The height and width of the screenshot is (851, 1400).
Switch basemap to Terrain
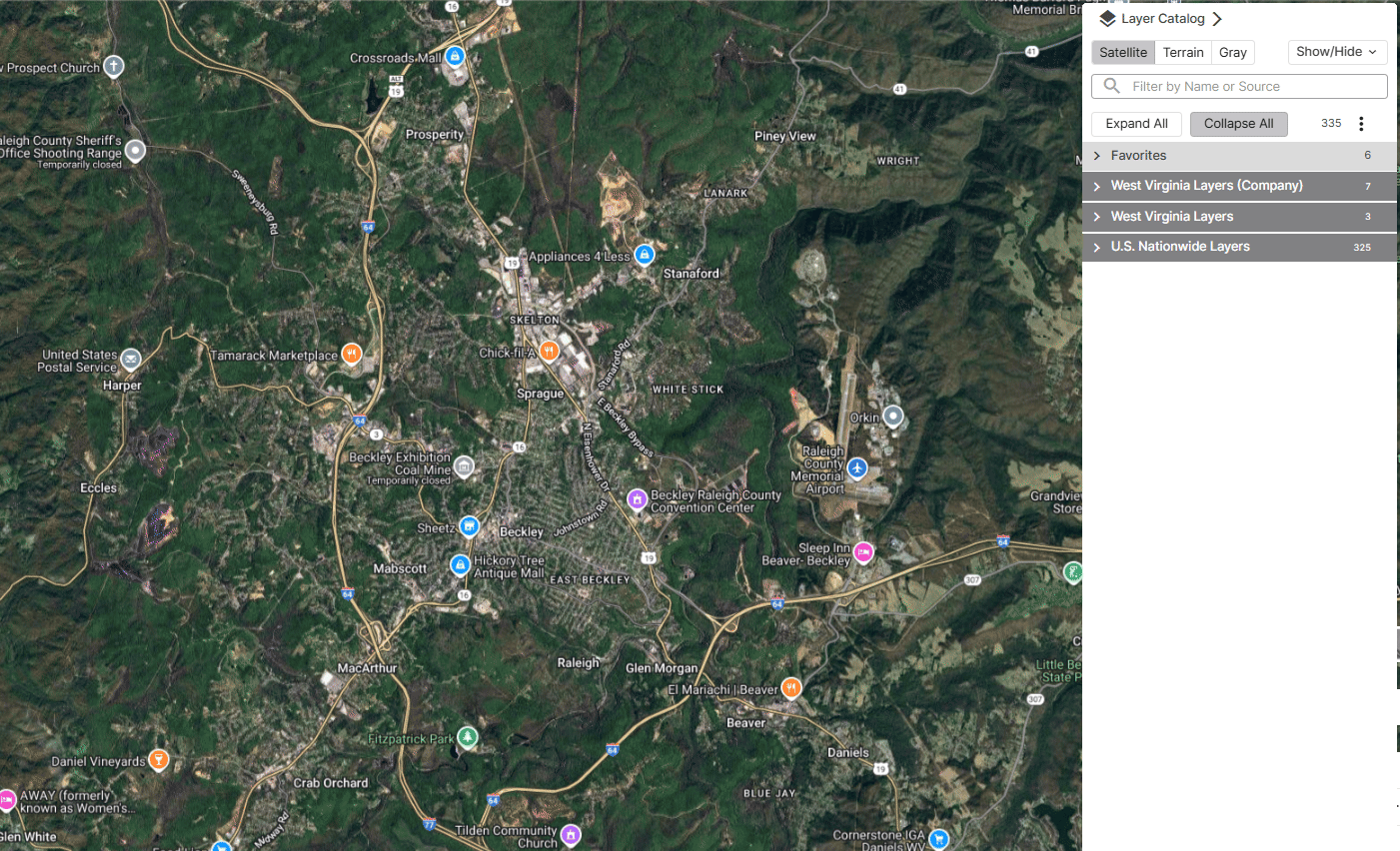[1183, 52]
